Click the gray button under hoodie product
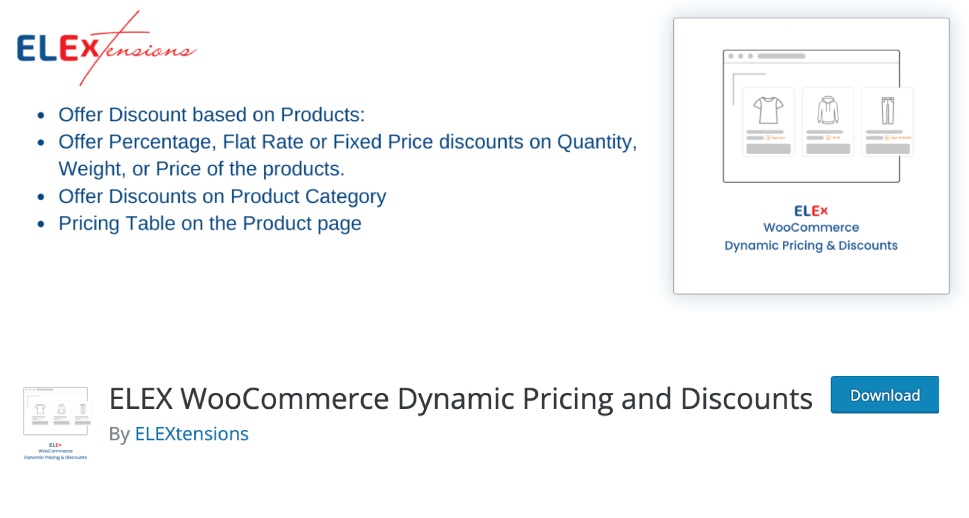Viewport: 969px width, 518px height. pos(828,149)
